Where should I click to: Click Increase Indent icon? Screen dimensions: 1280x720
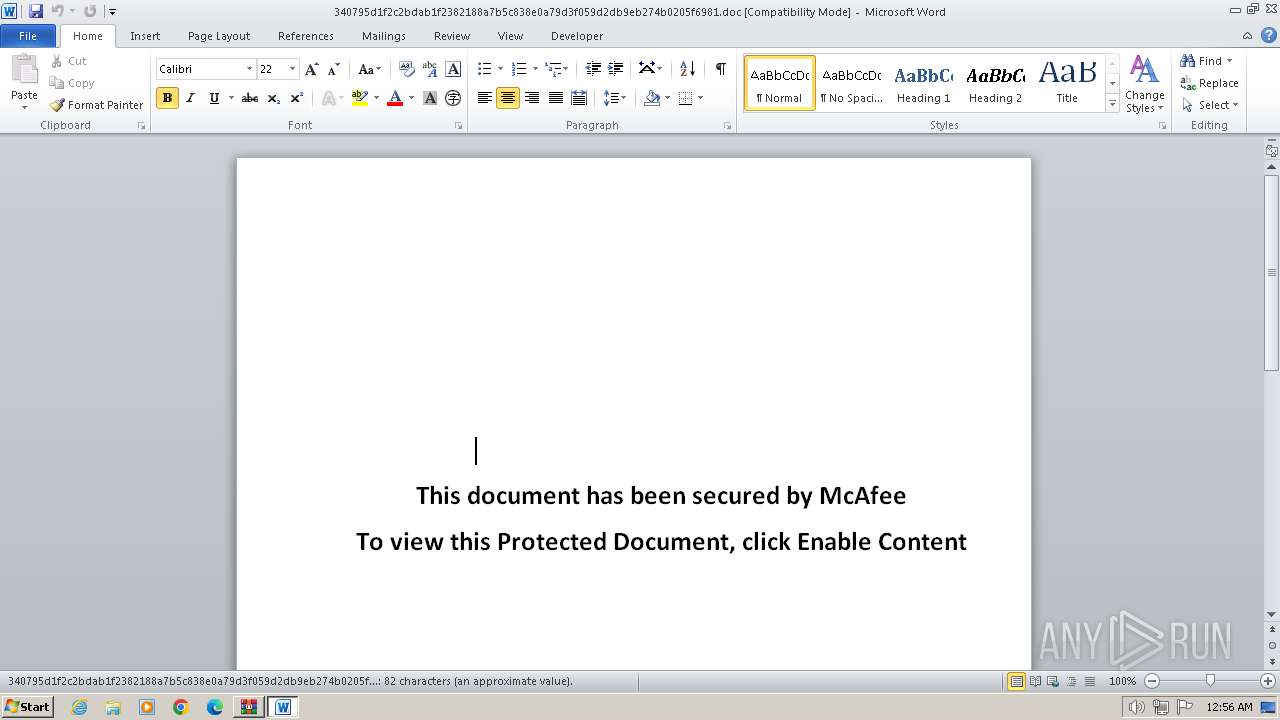pos(616,69)
